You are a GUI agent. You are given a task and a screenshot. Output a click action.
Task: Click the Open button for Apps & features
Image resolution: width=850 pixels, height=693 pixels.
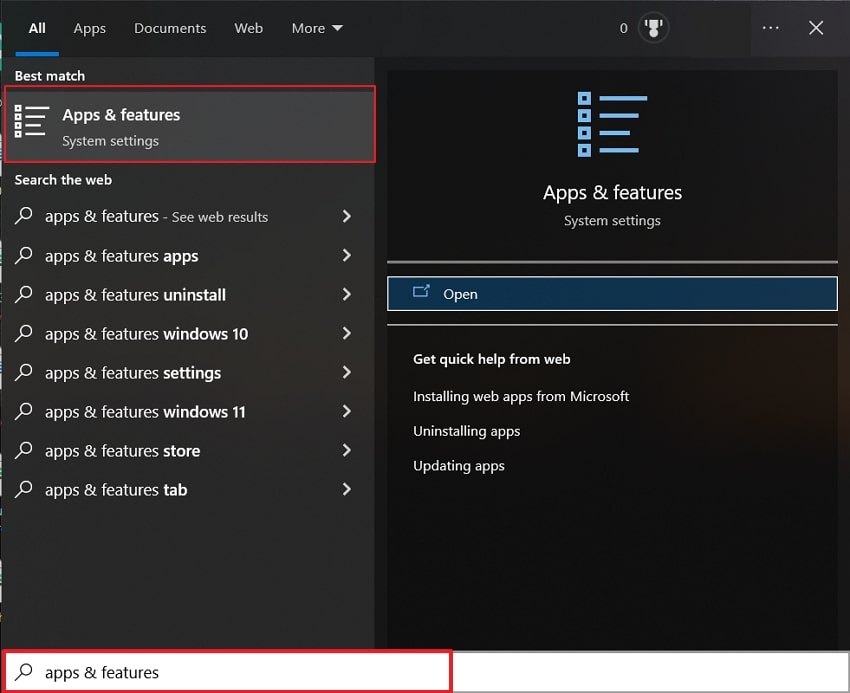[612, 294]
